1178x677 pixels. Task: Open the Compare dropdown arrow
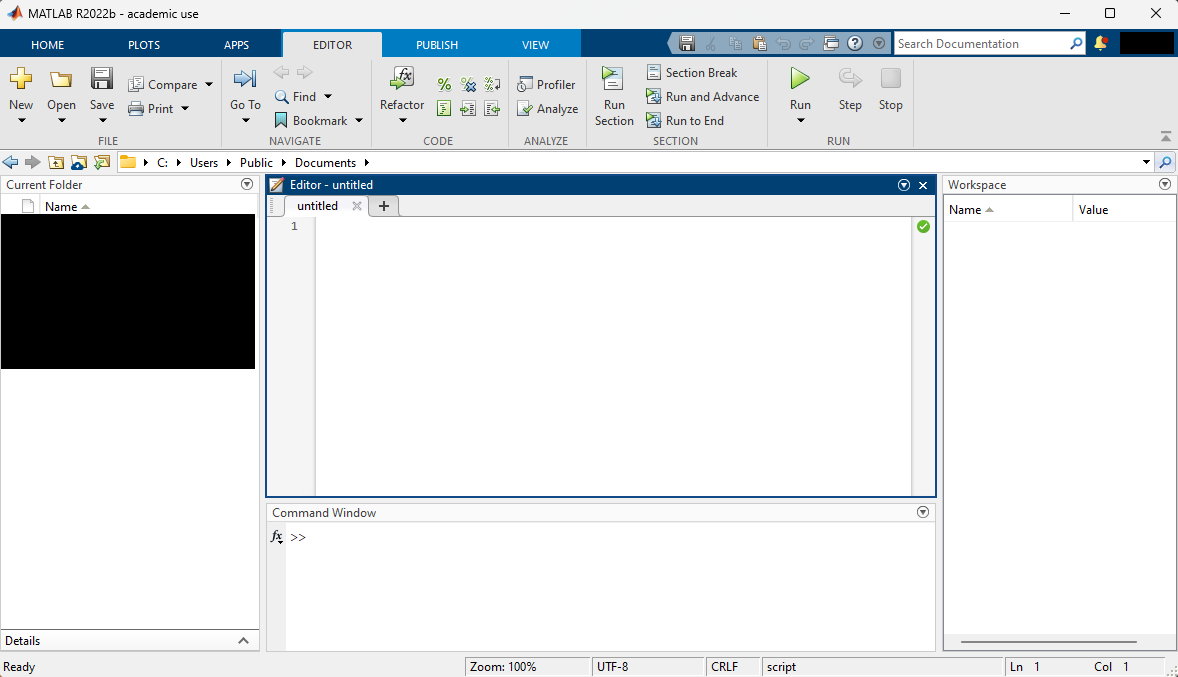[x=209, y=85]
